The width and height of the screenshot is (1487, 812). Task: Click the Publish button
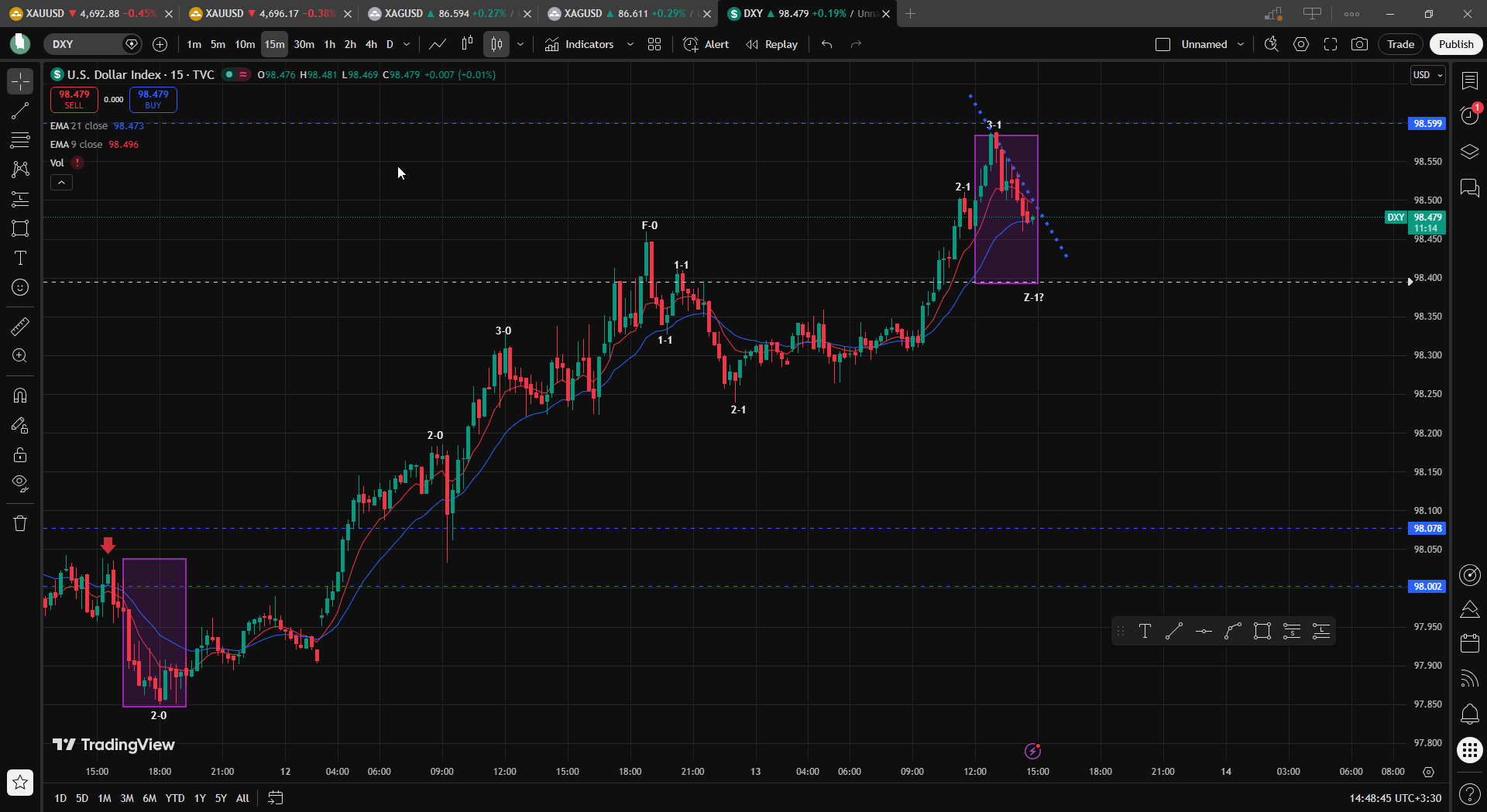tap(1456, 44)
